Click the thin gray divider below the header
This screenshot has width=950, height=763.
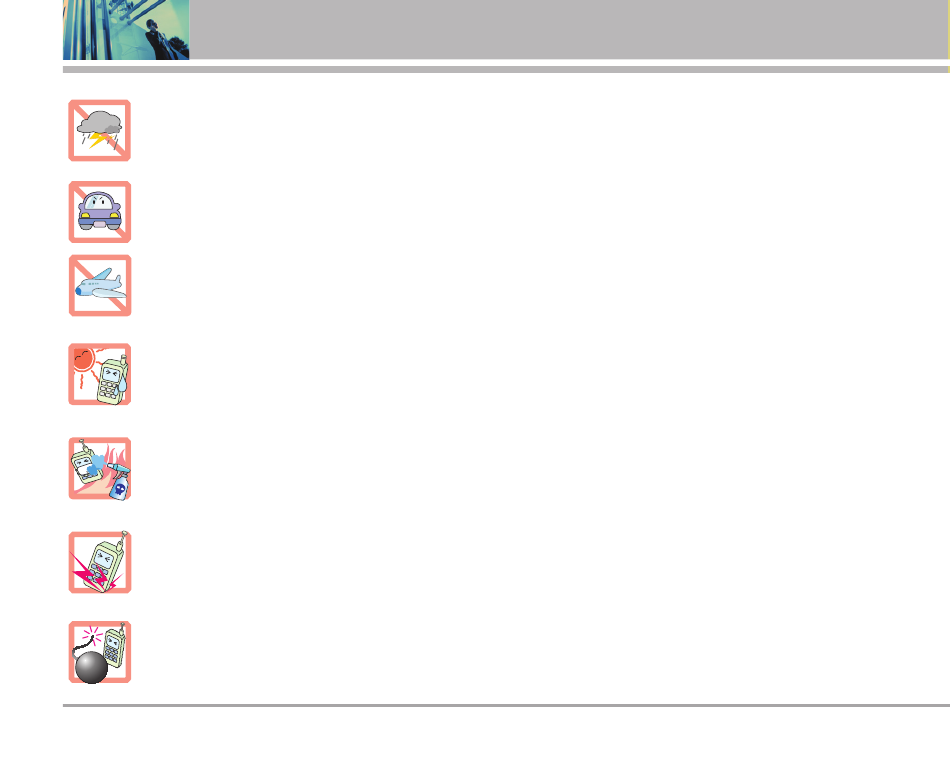[506, 70]
